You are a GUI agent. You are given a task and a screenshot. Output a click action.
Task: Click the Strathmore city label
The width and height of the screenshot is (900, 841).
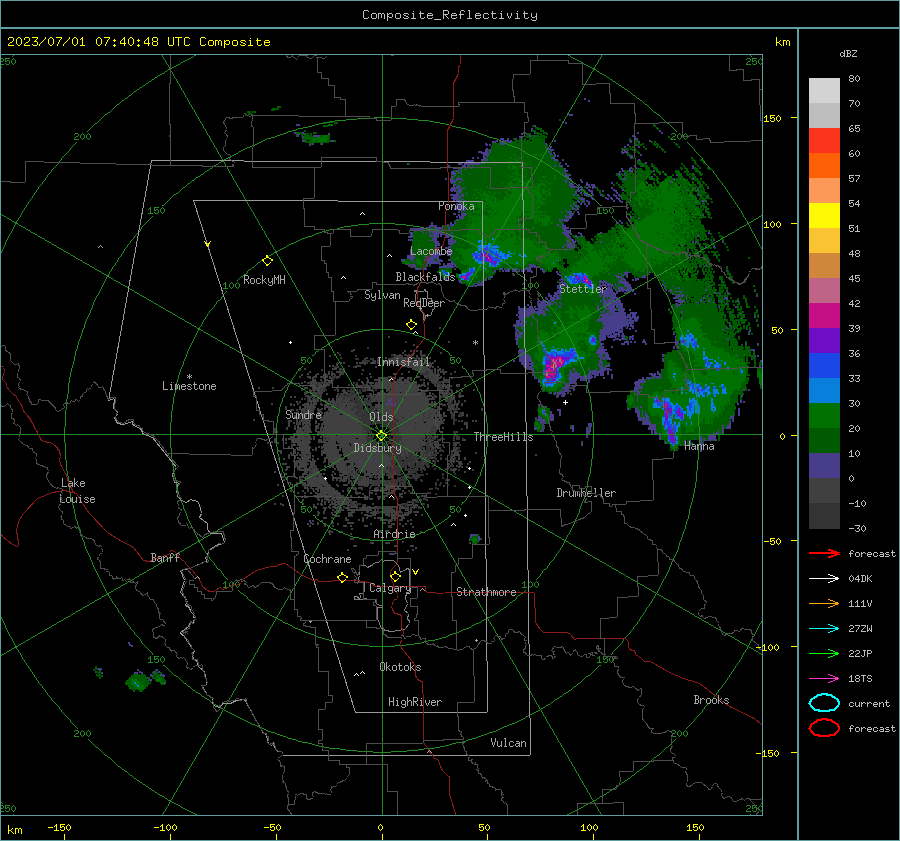[486, 592]
